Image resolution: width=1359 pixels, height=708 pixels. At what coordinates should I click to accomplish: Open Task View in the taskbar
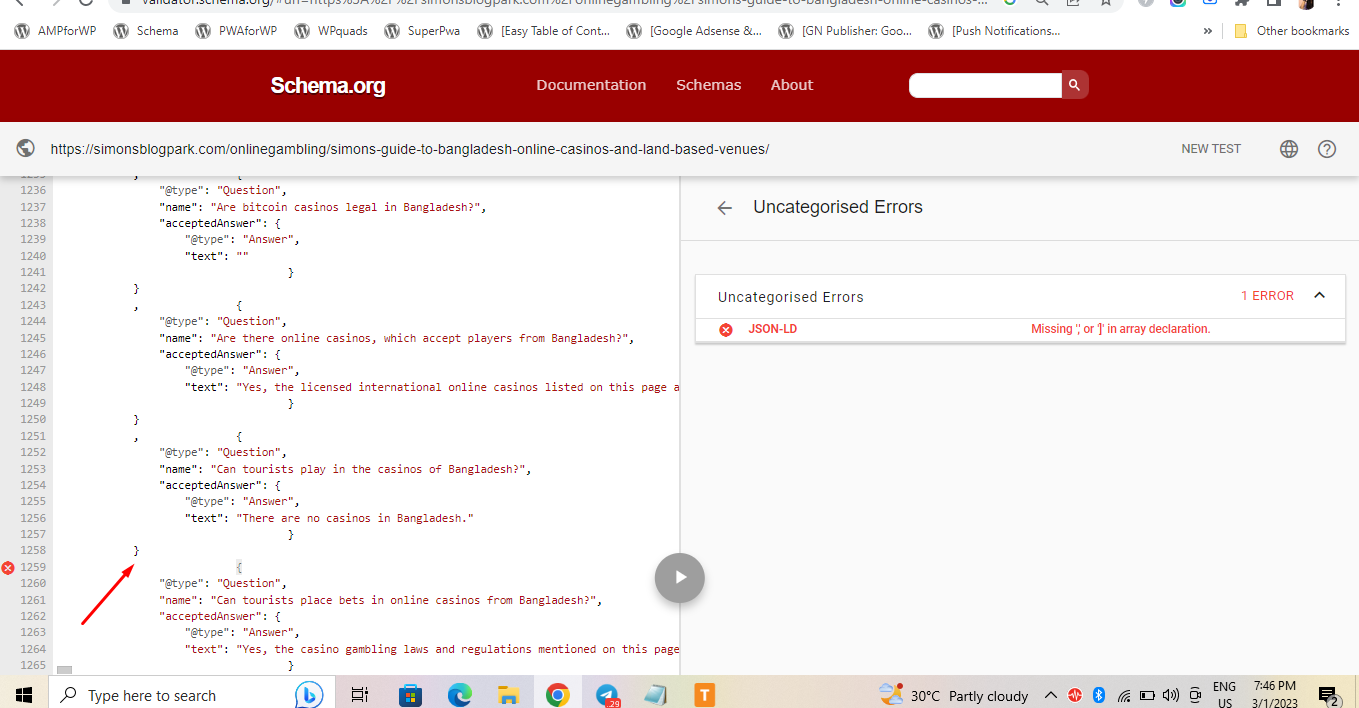pyautogui.click(x=360, y=694)
